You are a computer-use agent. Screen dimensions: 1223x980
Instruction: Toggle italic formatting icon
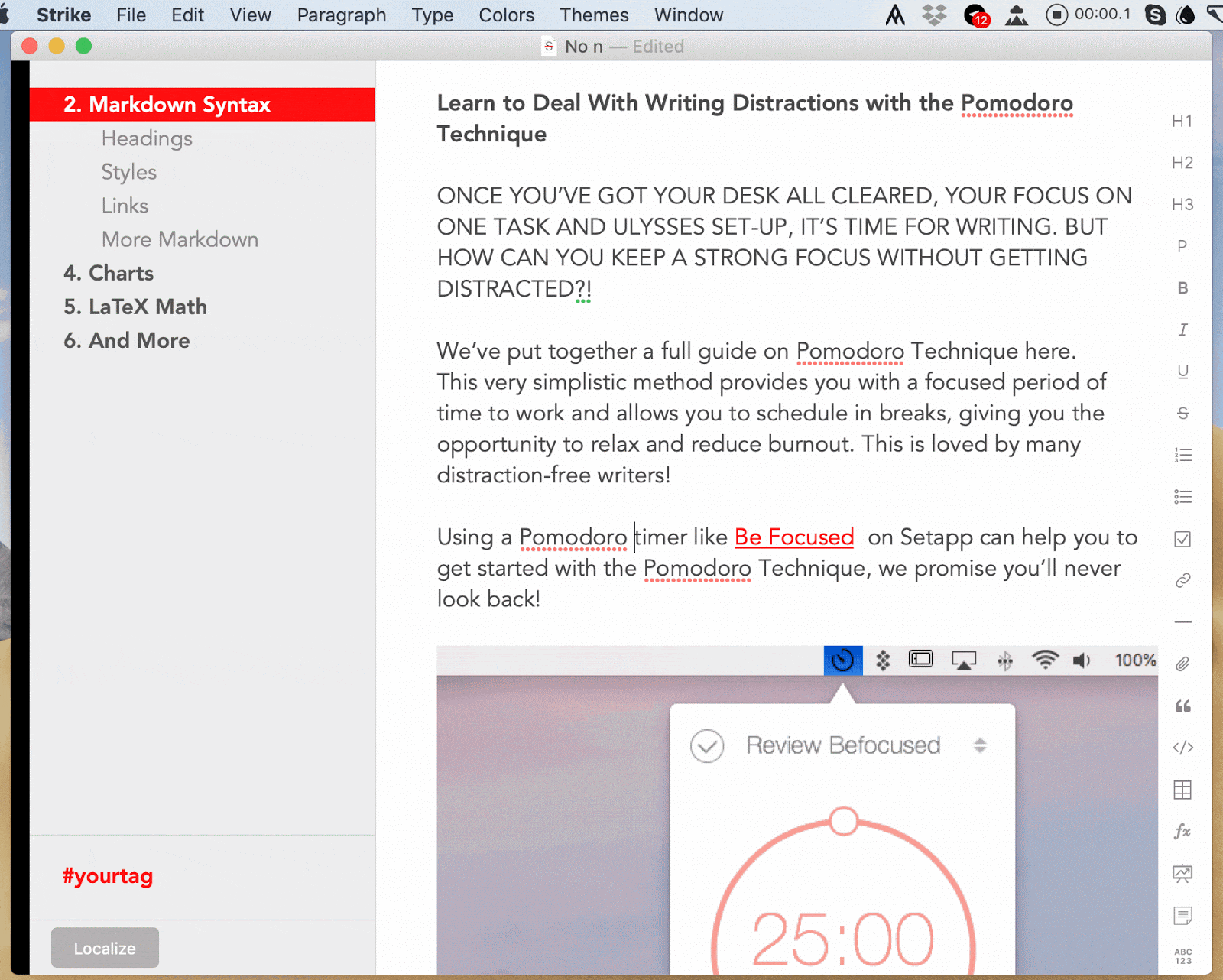[x=1182, y=329]
